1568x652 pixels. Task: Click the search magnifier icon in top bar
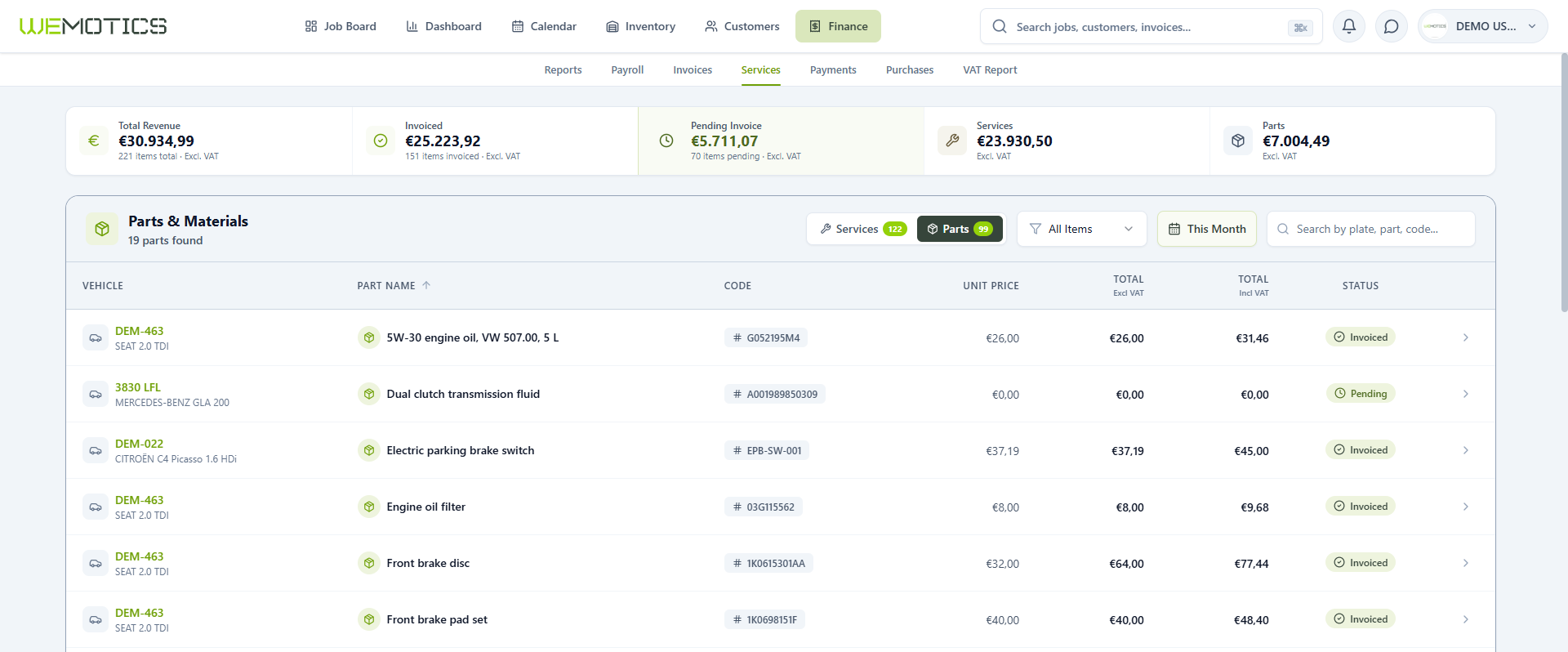(1000, 27)
